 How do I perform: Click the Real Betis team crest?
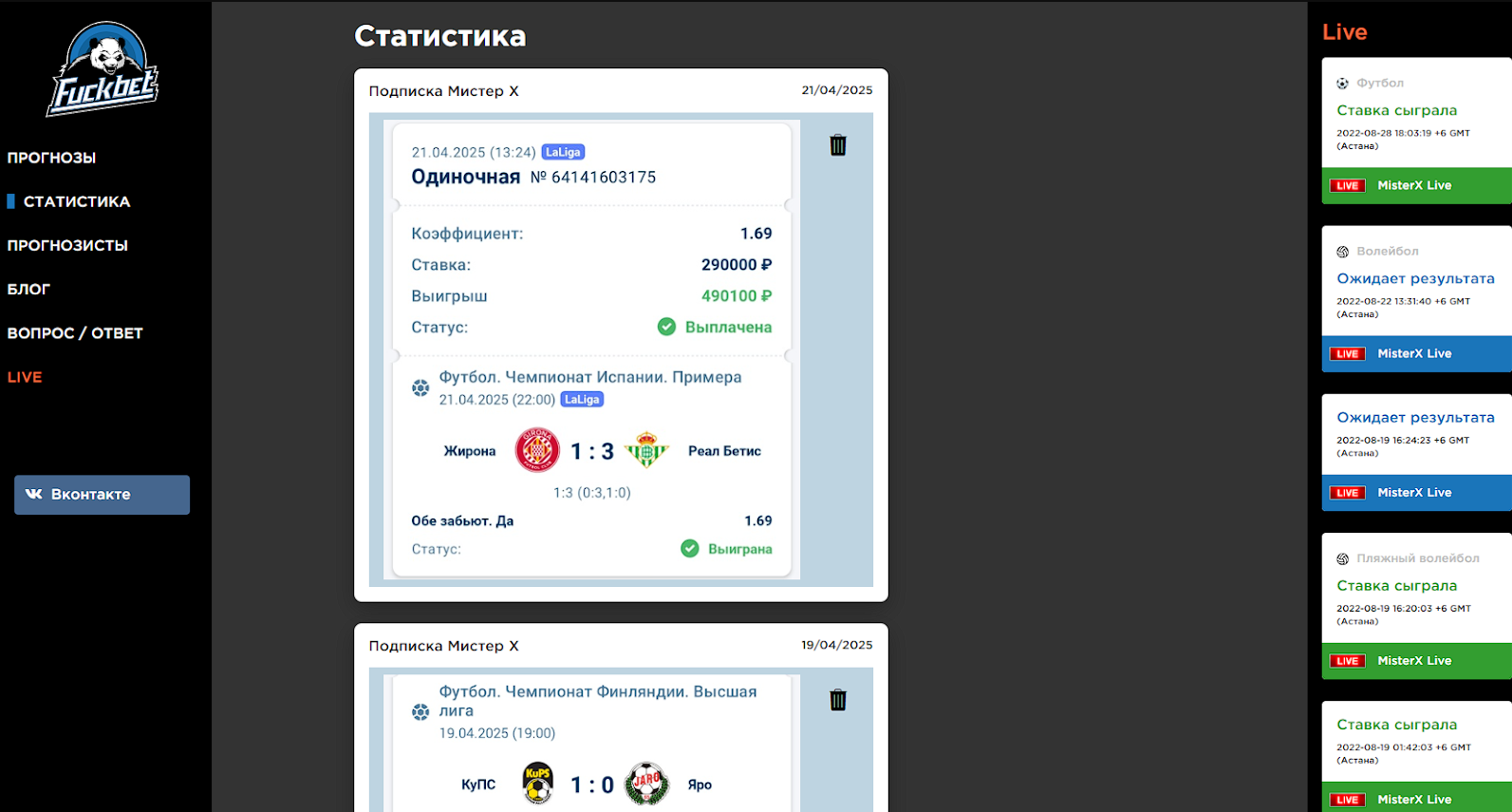646,450
